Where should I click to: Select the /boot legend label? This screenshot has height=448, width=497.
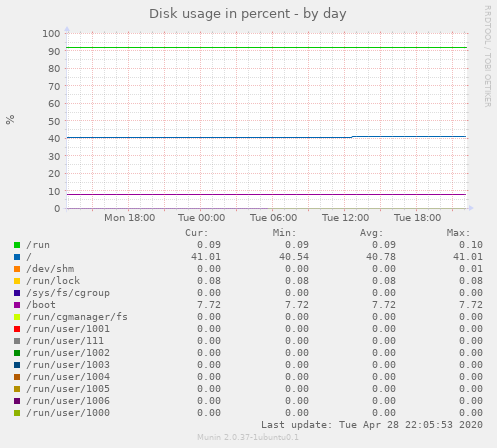[x=41, y=305]
